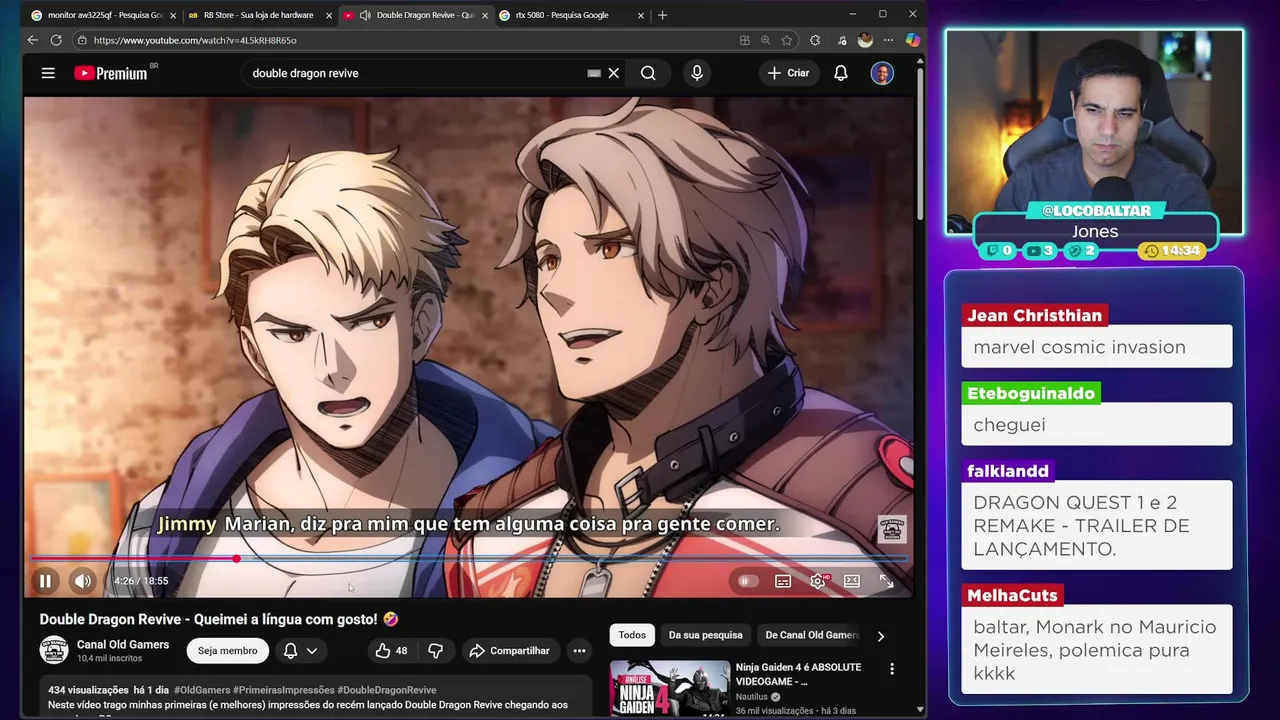Open Copilot in the browser toolbar
The width and height of the screenshot is (1280, 720).
coord(912,40)
